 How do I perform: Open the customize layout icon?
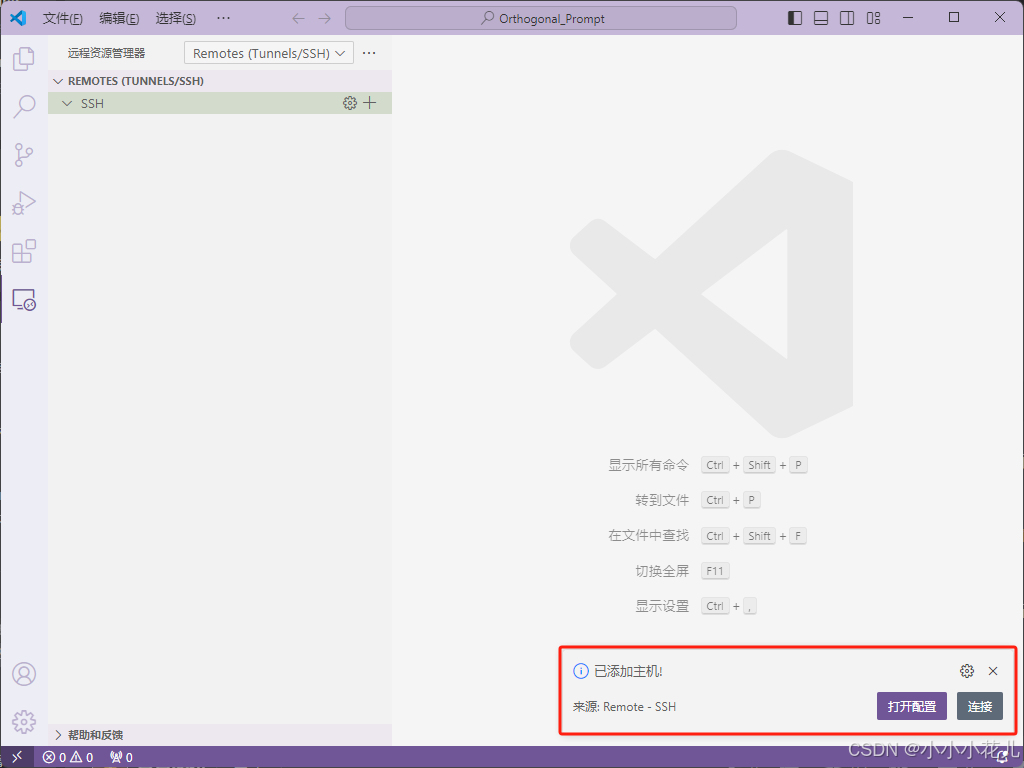[x=873, y=18]
